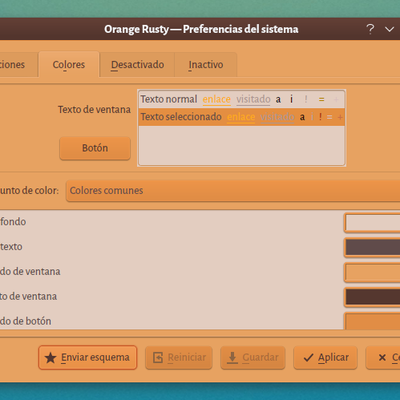Viewport: 400px width, 400px height.
Task: Click the visitado link in normal text row
Action: (x=253, y=99)
